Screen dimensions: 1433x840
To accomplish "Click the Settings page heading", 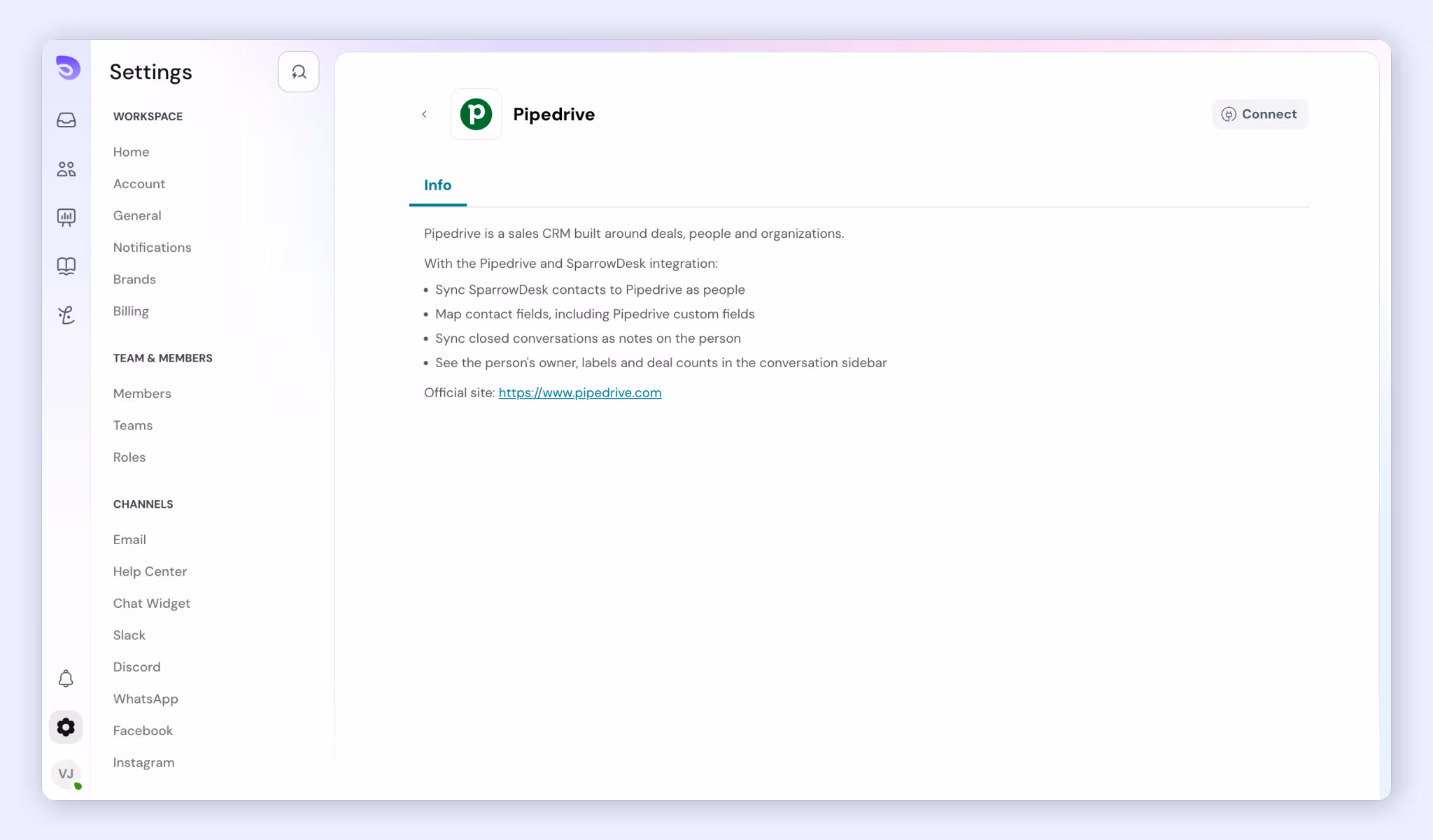I will (150, 72).
